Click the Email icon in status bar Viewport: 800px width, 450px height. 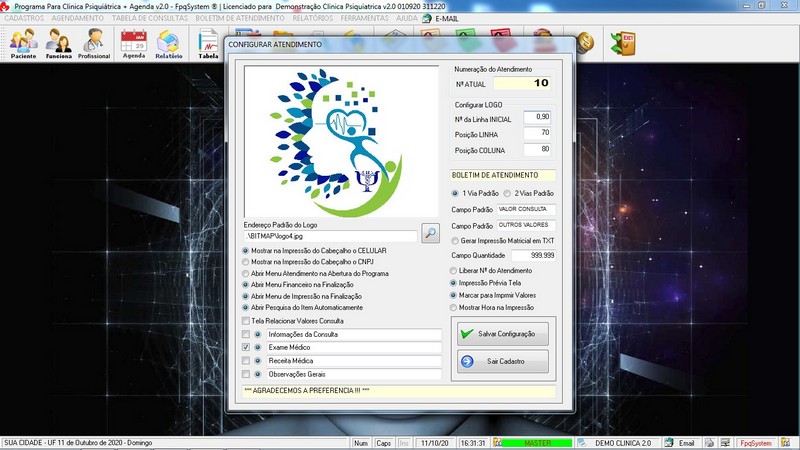click(x=669, y=443)
